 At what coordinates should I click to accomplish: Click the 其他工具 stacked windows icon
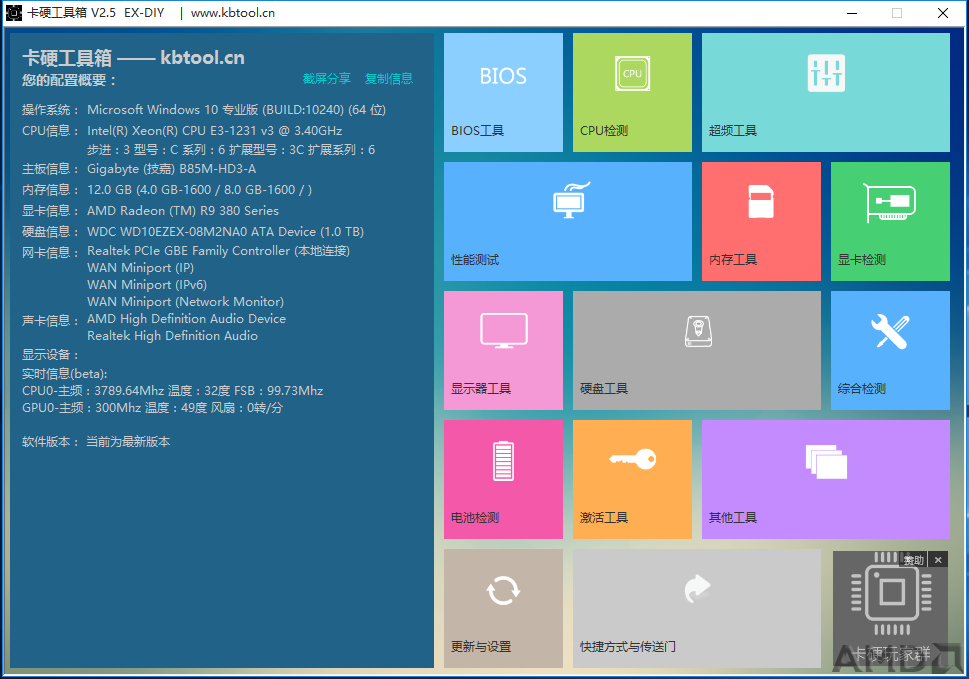pyautogui.click(x=826, y=462)
